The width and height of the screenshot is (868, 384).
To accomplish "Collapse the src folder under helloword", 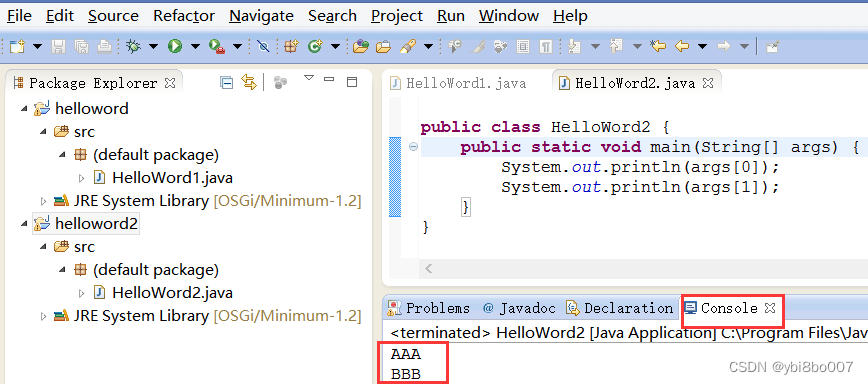I will click(43, 132).
